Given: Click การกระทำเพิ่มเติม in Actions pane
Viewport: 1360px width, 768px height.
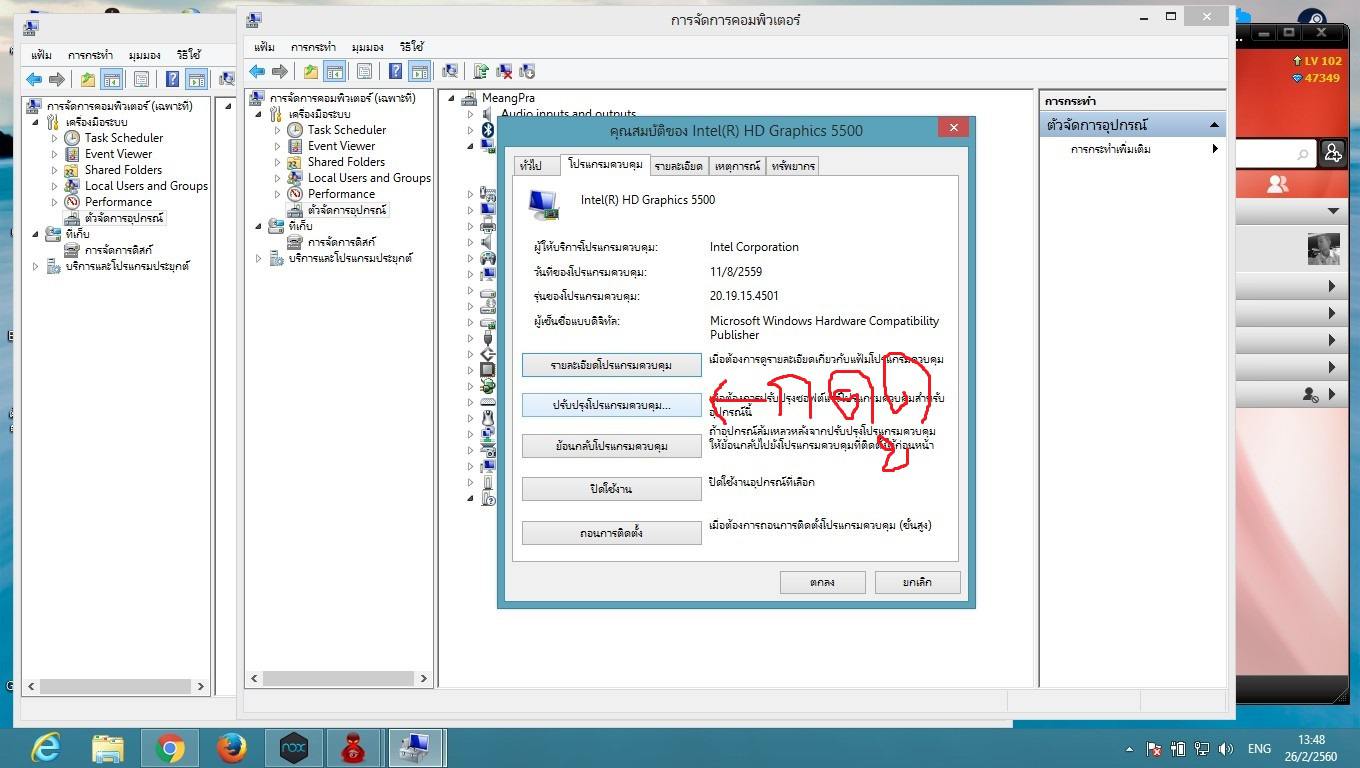Looking at the screenshot, I should click(1110, 149).
